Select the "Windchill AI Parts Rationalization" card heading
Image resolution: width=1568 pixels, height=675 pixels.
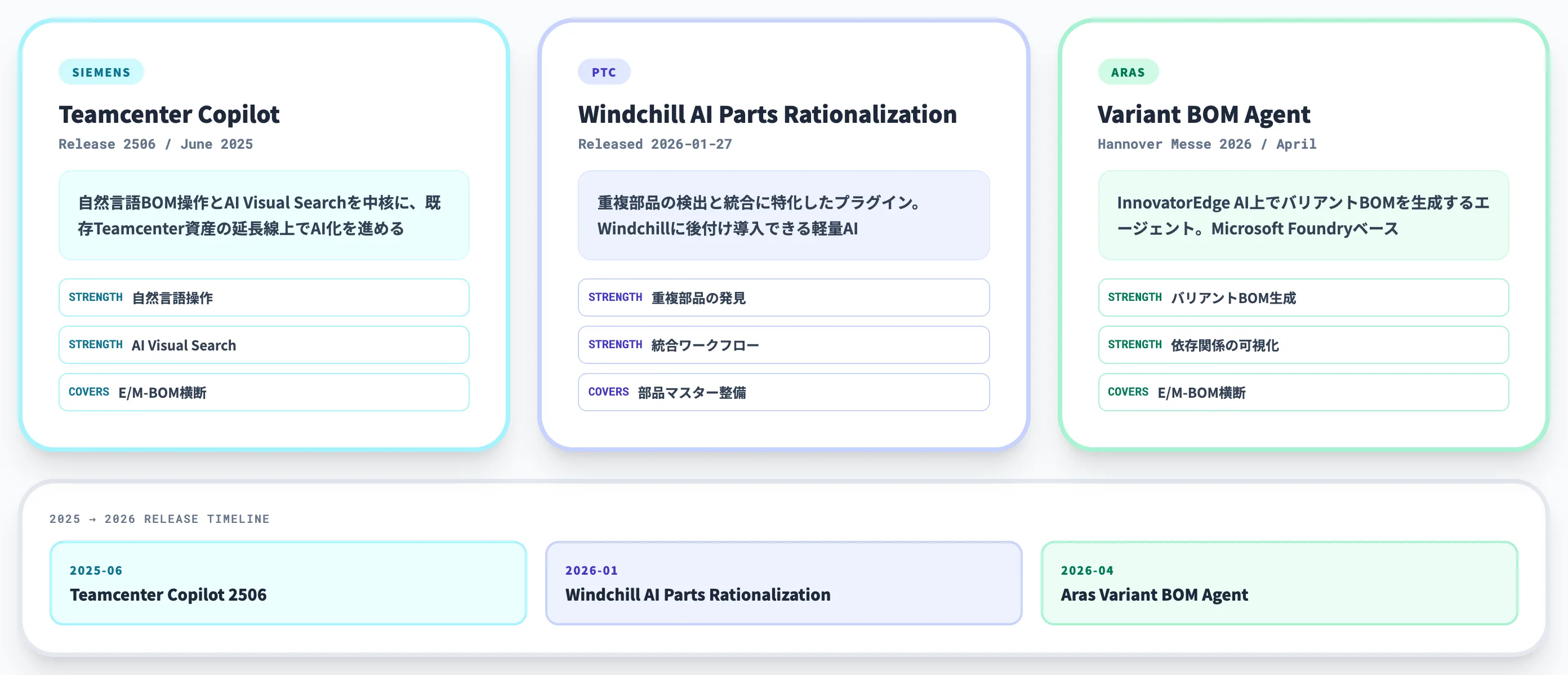pyautogui.click(x=768, y=114)
